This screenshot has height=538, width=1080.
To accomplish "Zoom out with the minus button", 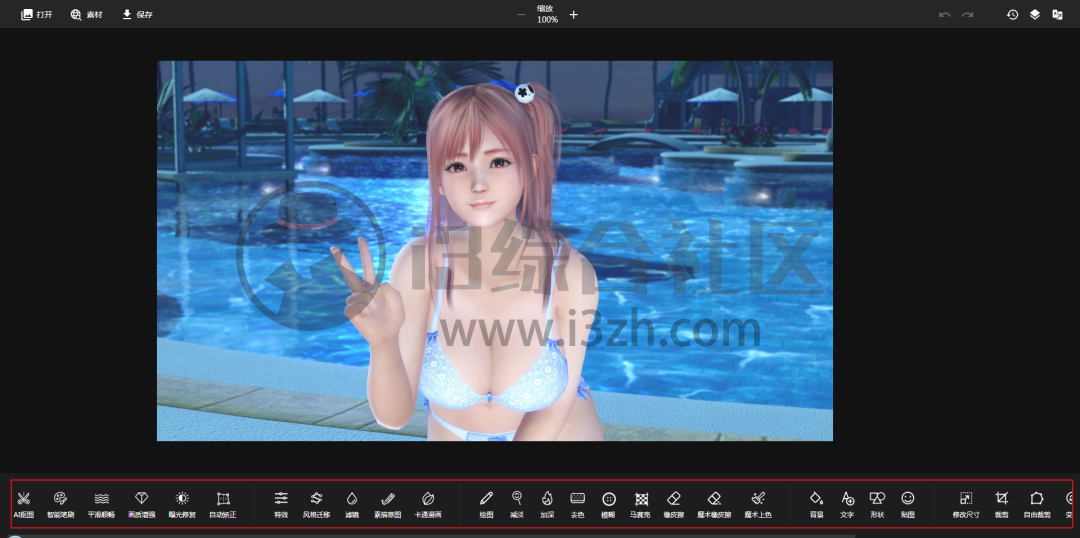I will click(521, 14).
